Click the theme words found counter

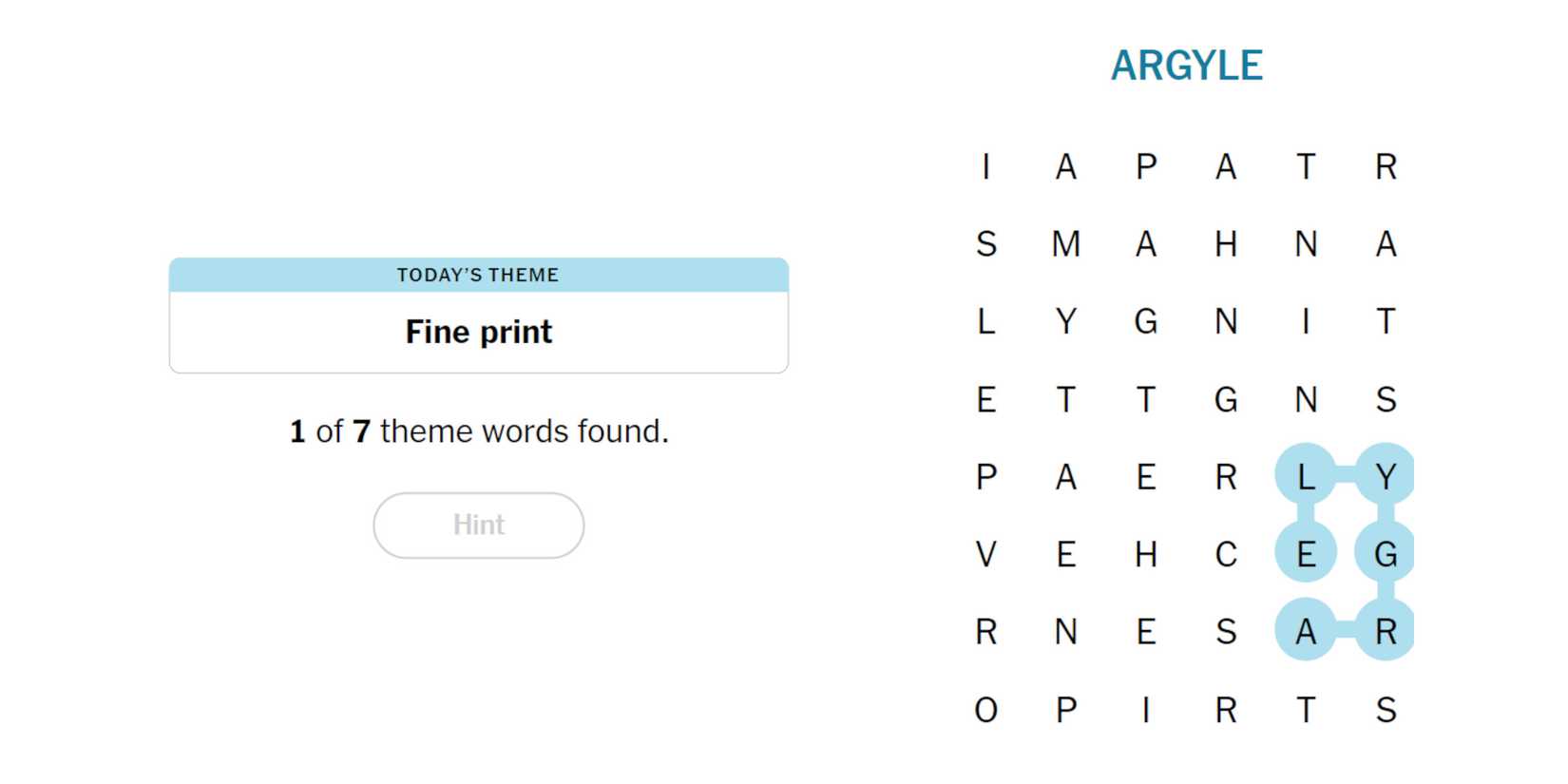[478, 431]
